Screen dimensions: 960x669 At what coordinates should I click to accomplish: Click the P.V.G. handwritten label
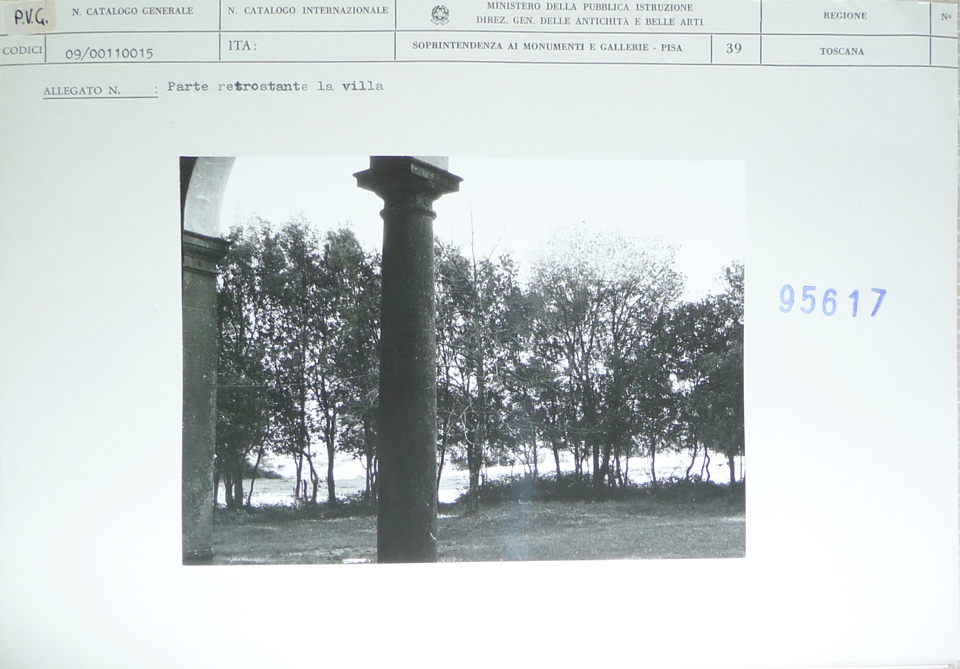tap(31, 17)
